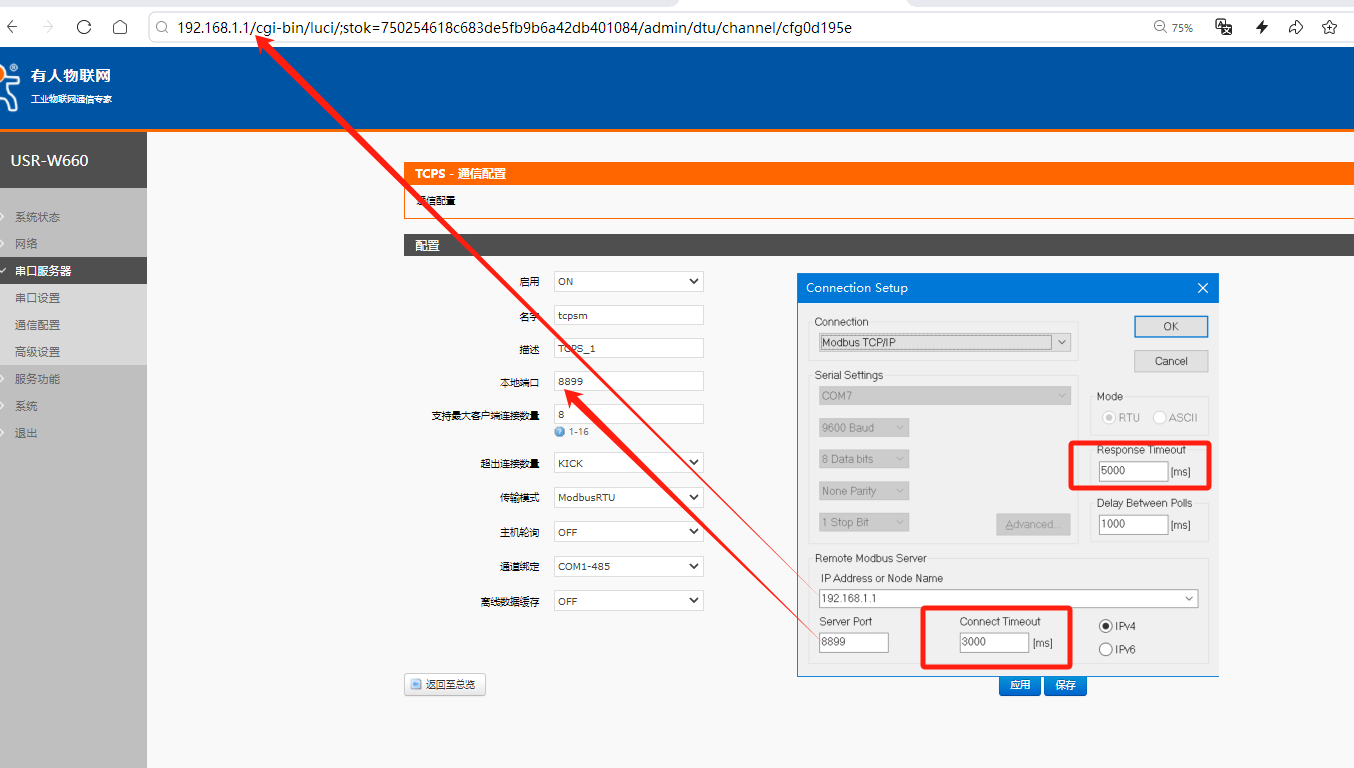Open the 启用 dropdown showing ON
Image resolution: width=1354 pixels, height=768 pixels.
[629, 282]
